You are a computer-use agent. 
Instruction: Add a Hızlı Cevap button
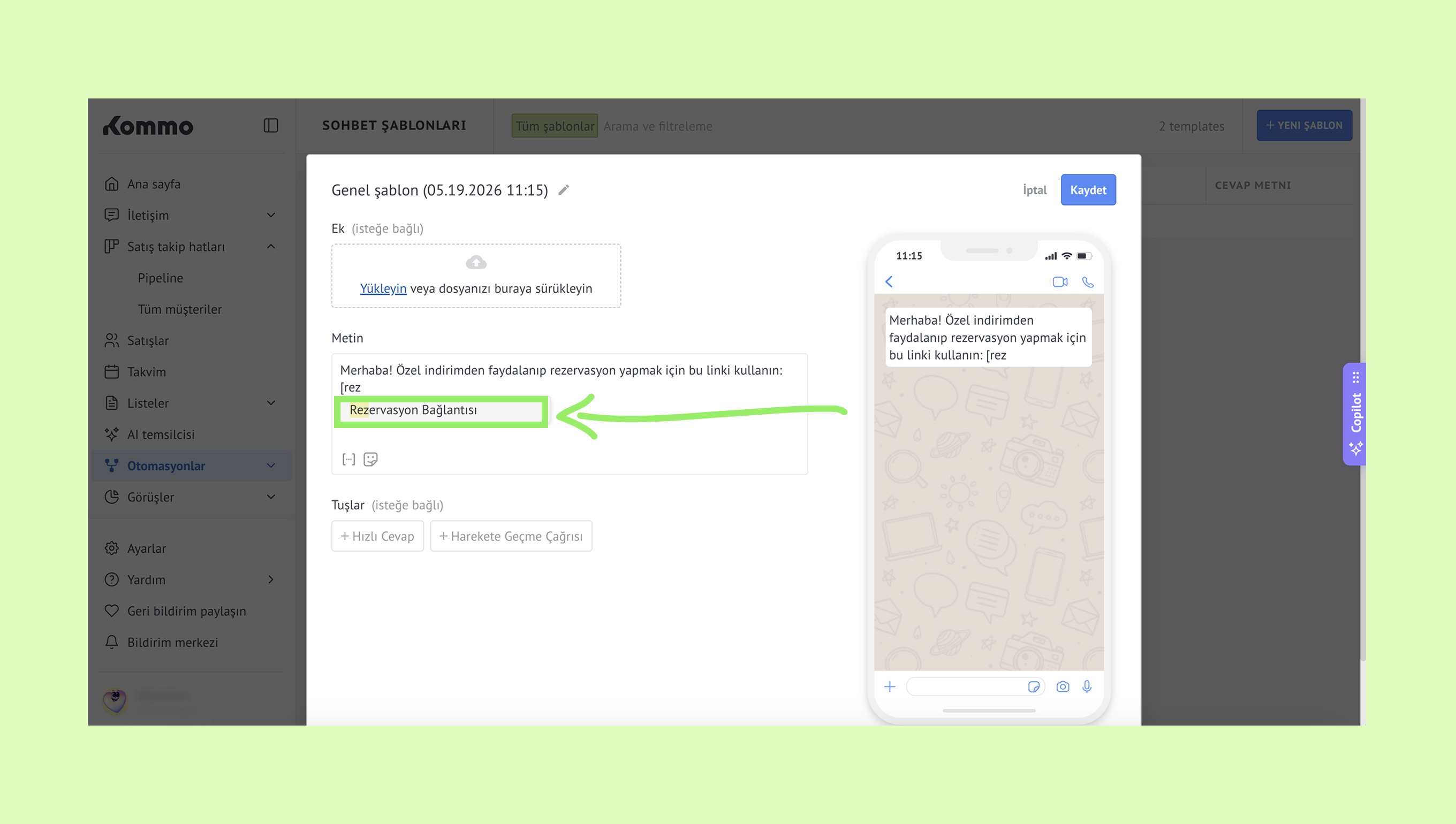[377, 536]
